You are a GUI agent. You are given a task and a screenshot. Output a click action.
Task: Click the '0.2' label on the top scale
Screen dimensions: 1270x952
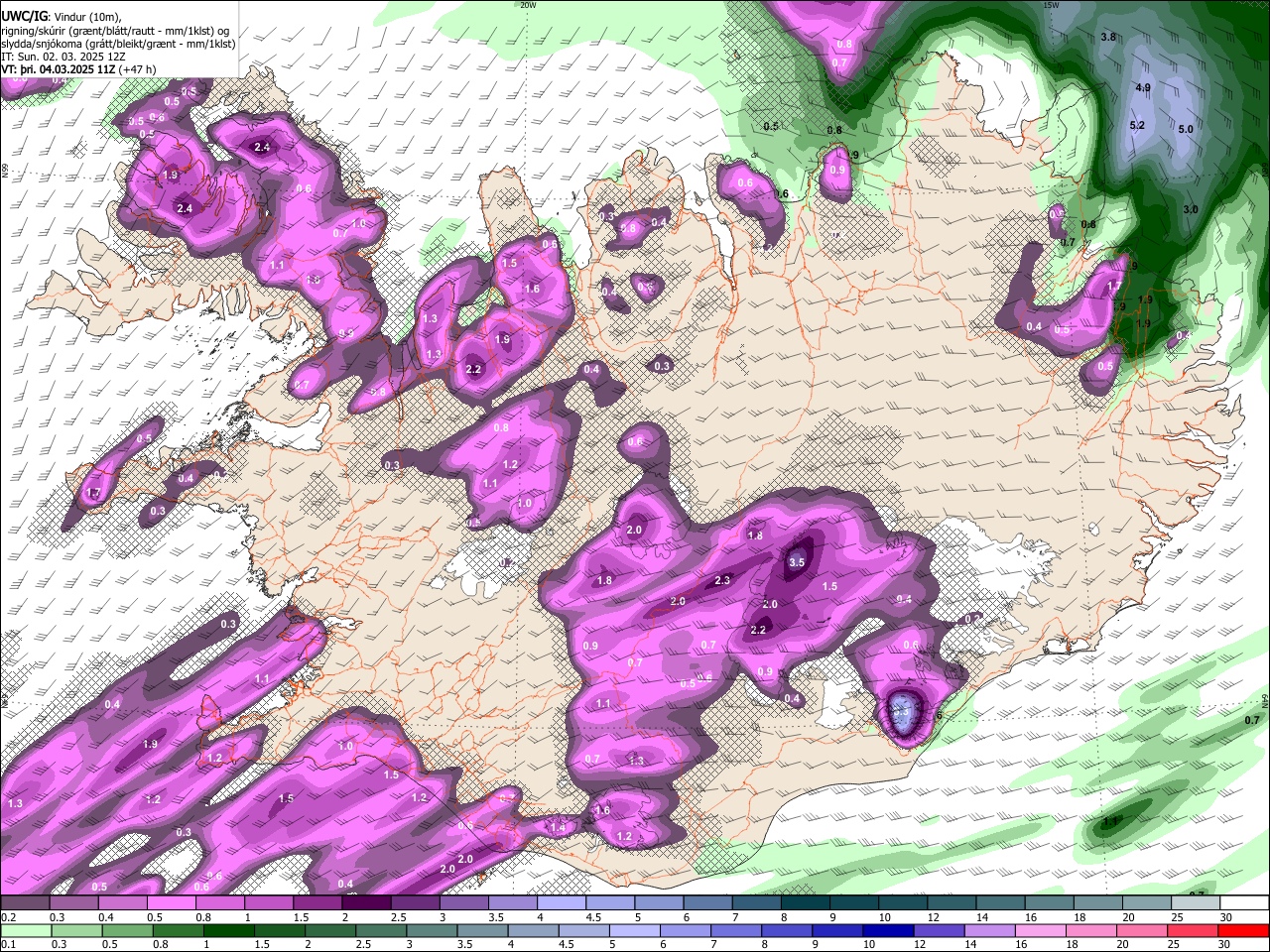[8, 917]
